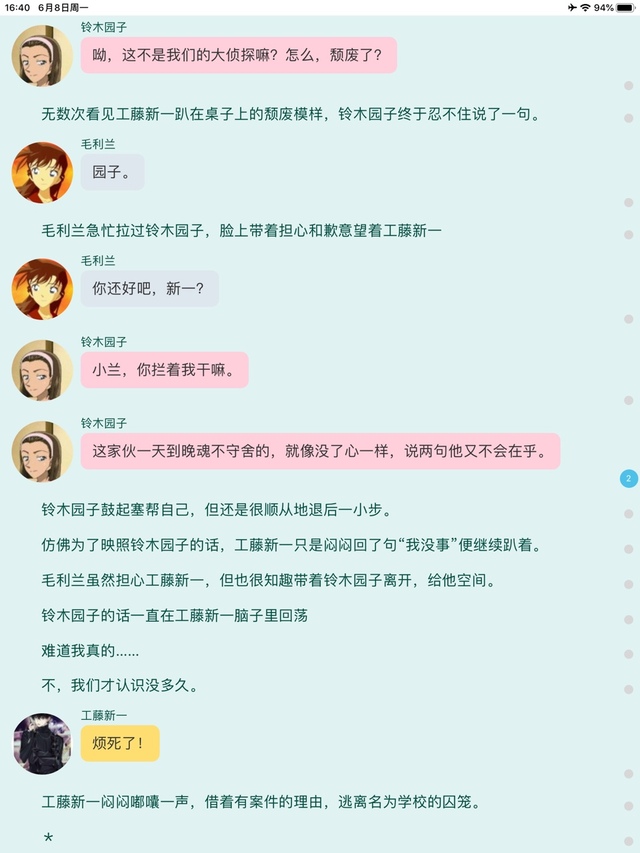Image resolution: width=640 pixels, height=853 pixels.
Task: Click the Wi-Fi icon in status bar
Action: coord(586,7)
